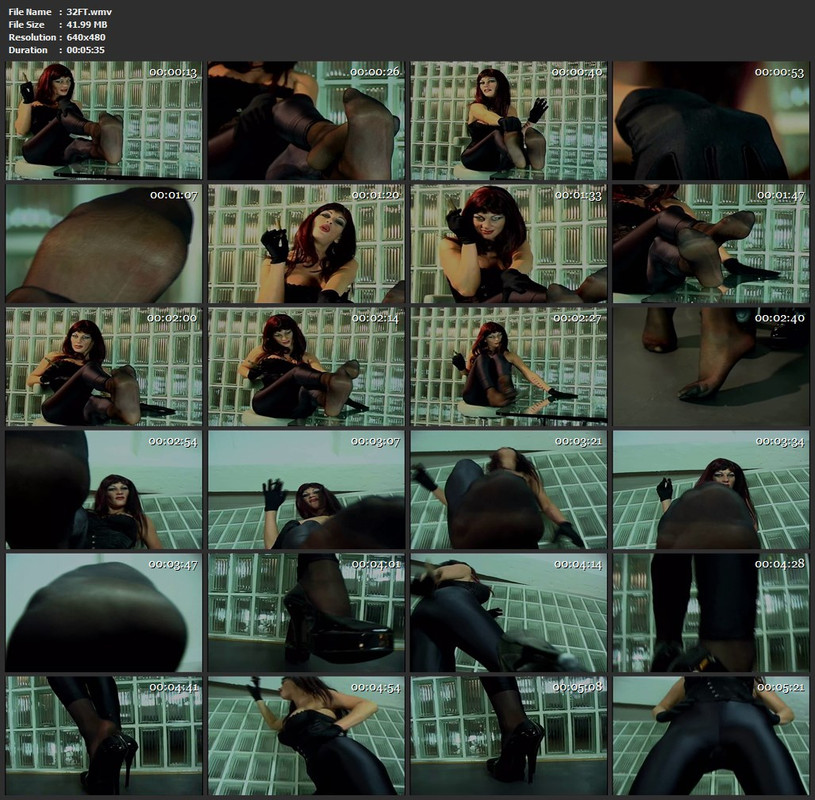Choose the frame stamped 00:03:07
The image size is (815, 800).
click(x=306, y=490)
